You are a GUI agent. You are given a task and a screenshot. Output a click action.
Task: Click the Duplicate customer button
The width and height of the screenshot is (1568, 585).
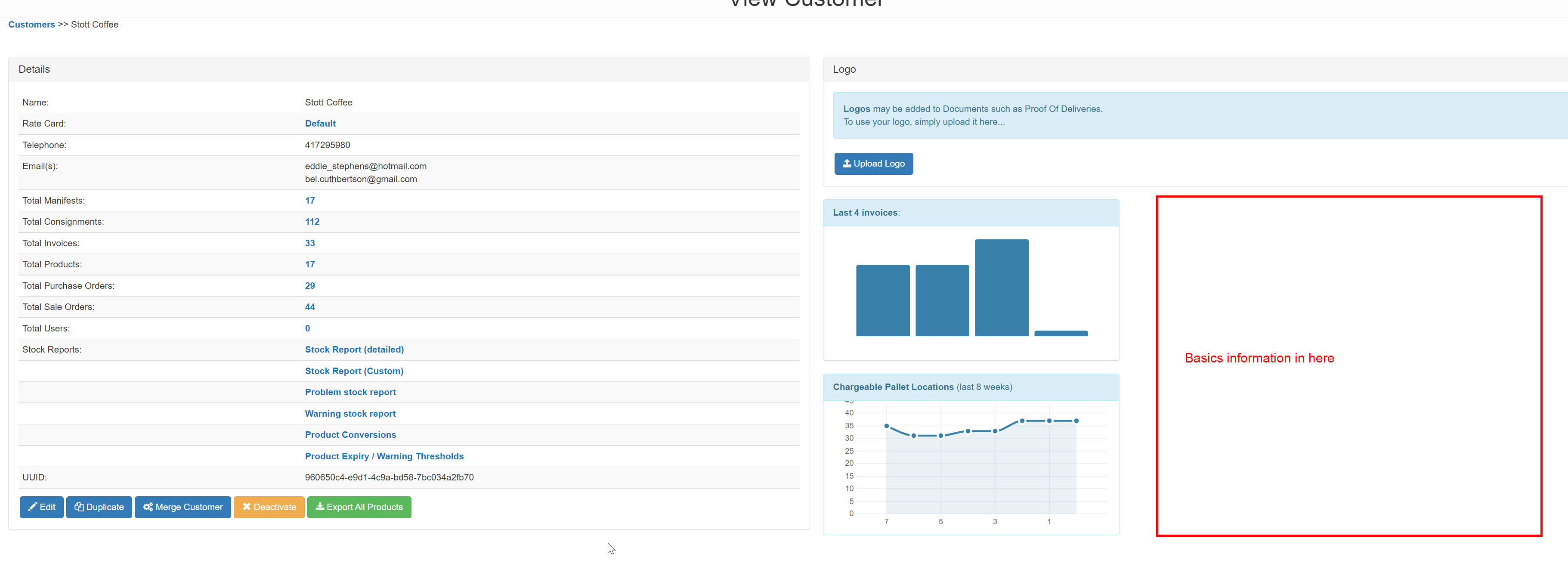pyautogui.click(x=99, y=507)
